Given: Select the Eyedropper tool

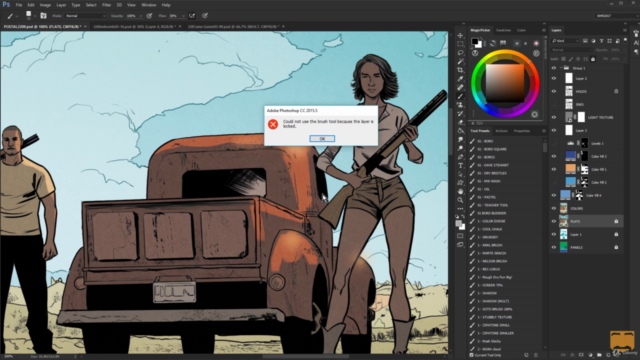Looking at the screenshot, I should coord(460,78).
